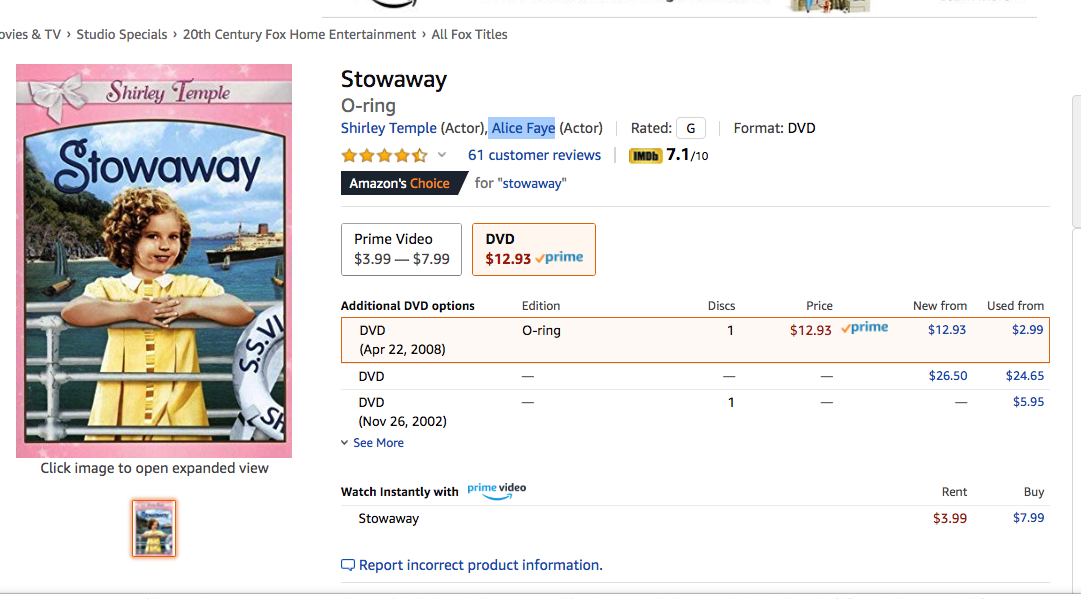Click the Report incorrect information speech bubble icon
The image size is (1081, 599).
(348, 565)
